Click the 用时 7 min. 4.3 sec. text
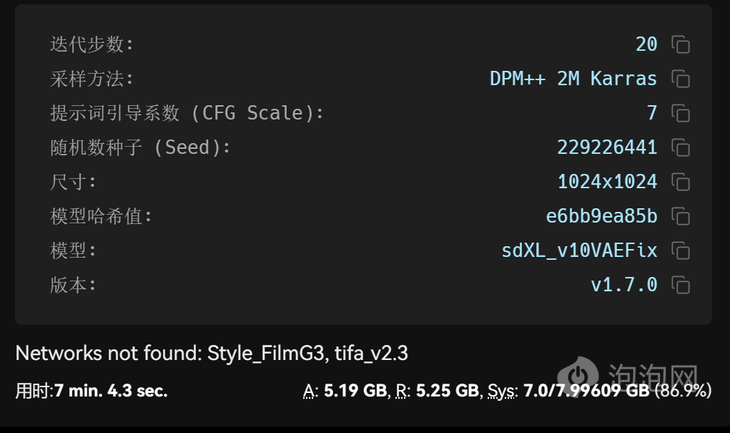This screenshot has width=730, height=433. pyautogui.click(x=91, y=391)
